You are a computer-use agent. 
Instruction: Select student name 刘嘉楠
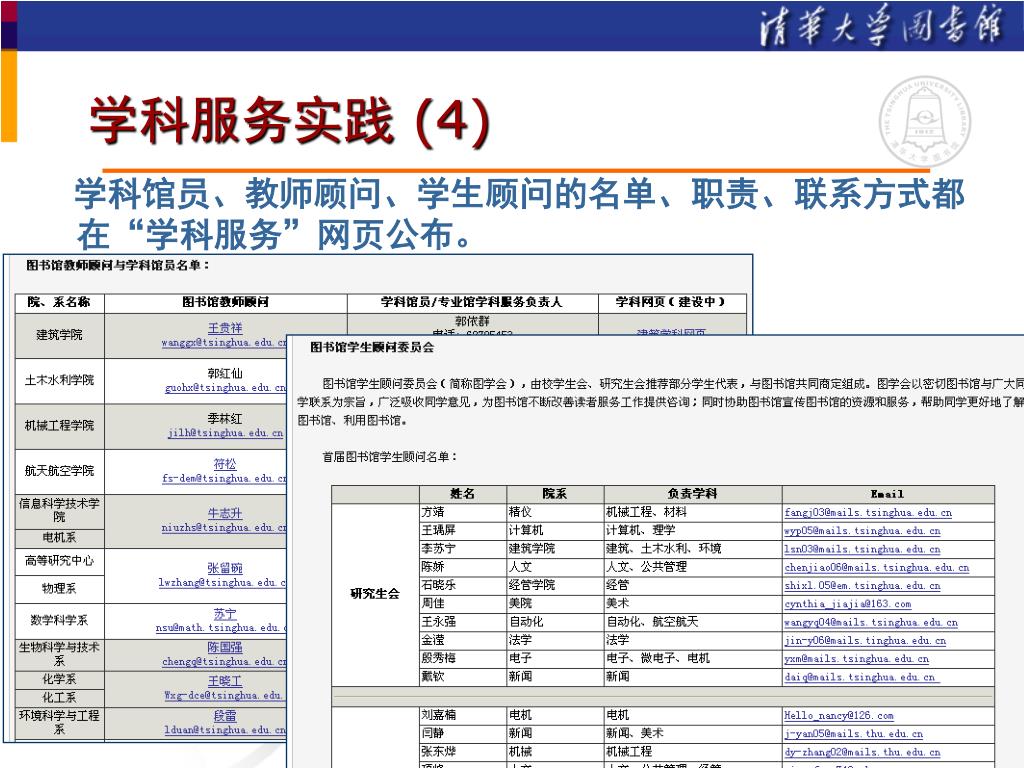coord(439,715)
